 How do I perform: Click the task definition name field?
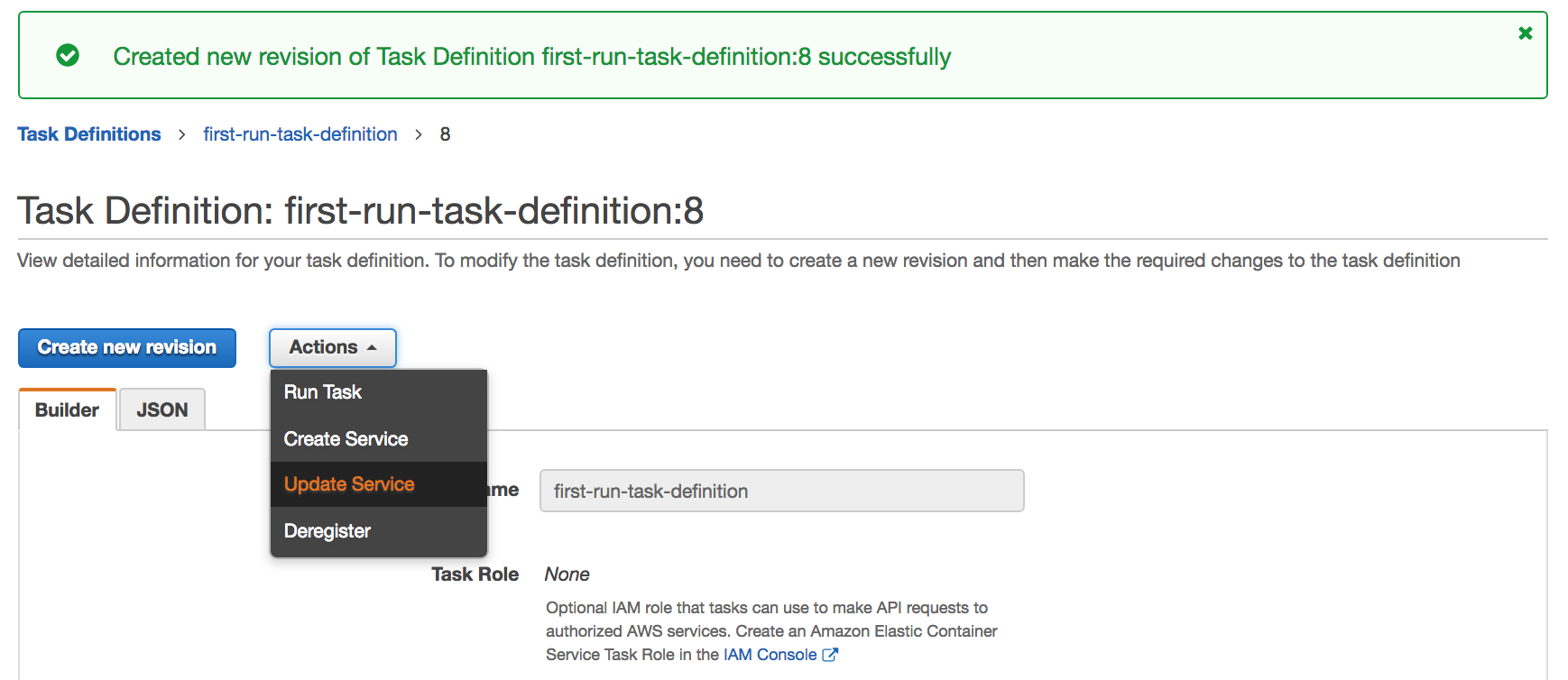tap(781, 491)
